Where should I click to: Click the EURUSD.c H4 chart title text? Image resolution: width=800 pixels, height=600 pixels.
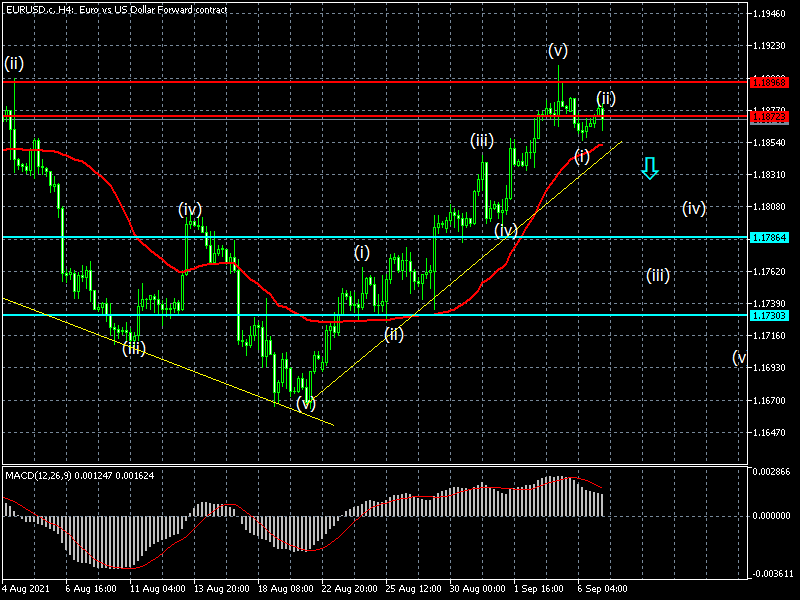click(116, 10)
